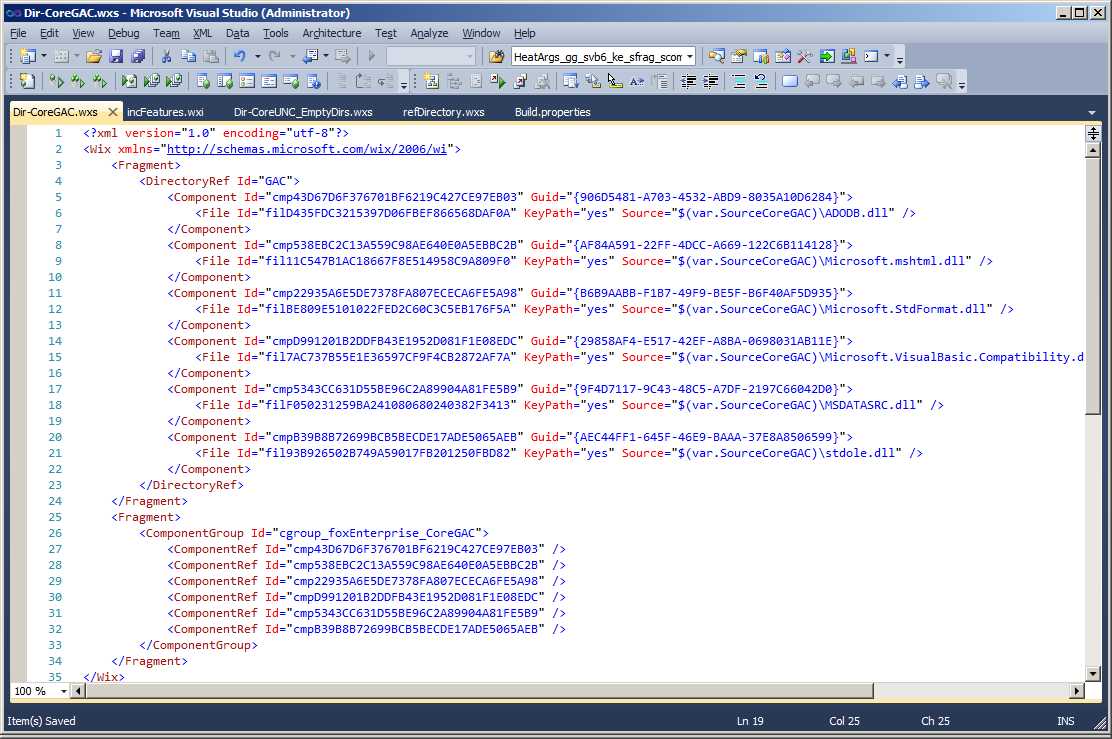Click the Move to Next Bookmark icon
This screenshot has height=739, width=1112.
point(833,82)
